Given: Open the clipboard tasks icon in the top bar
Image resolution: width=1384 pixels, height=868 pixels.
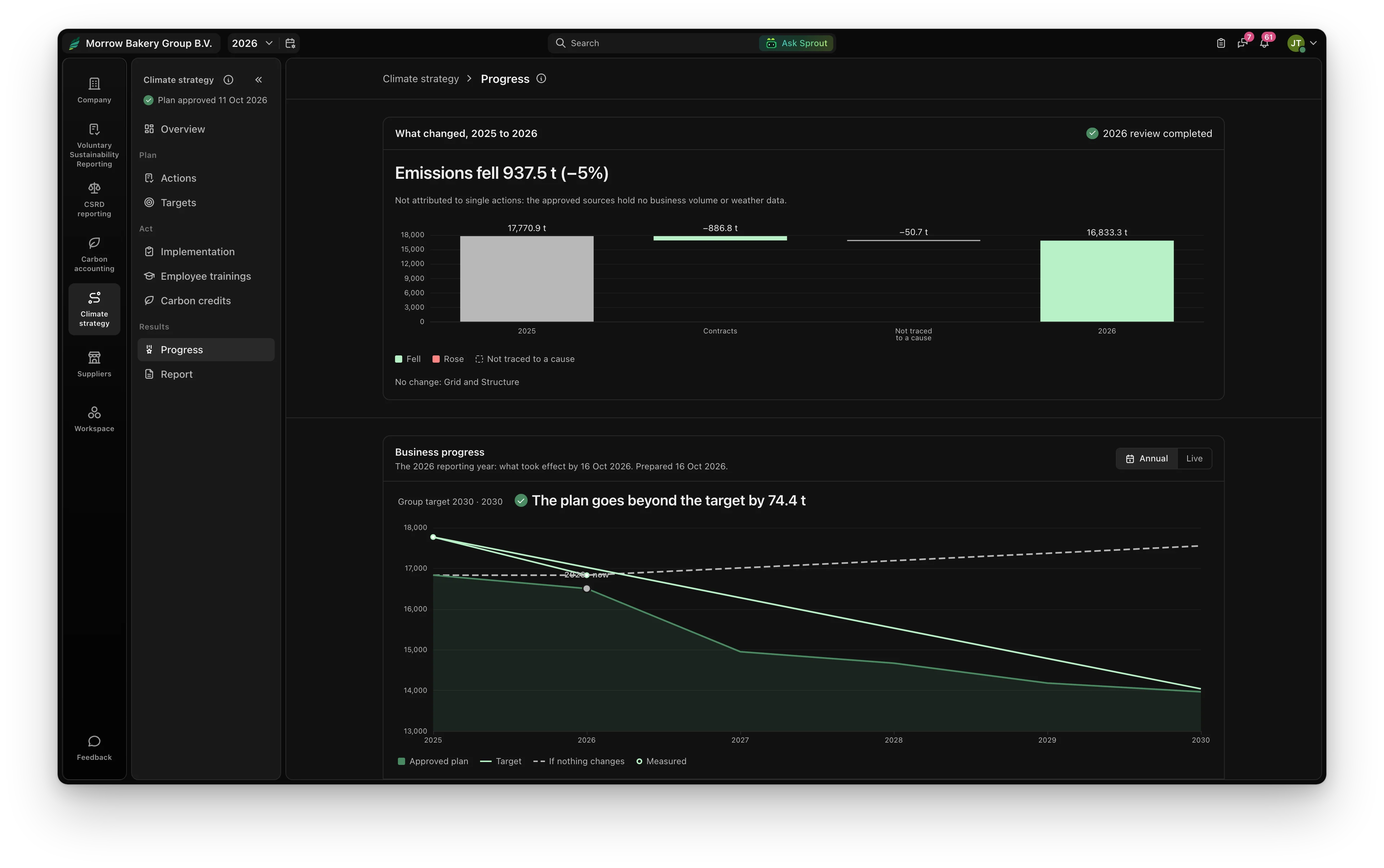Looking at the screenshot, I should (1220, 43).
